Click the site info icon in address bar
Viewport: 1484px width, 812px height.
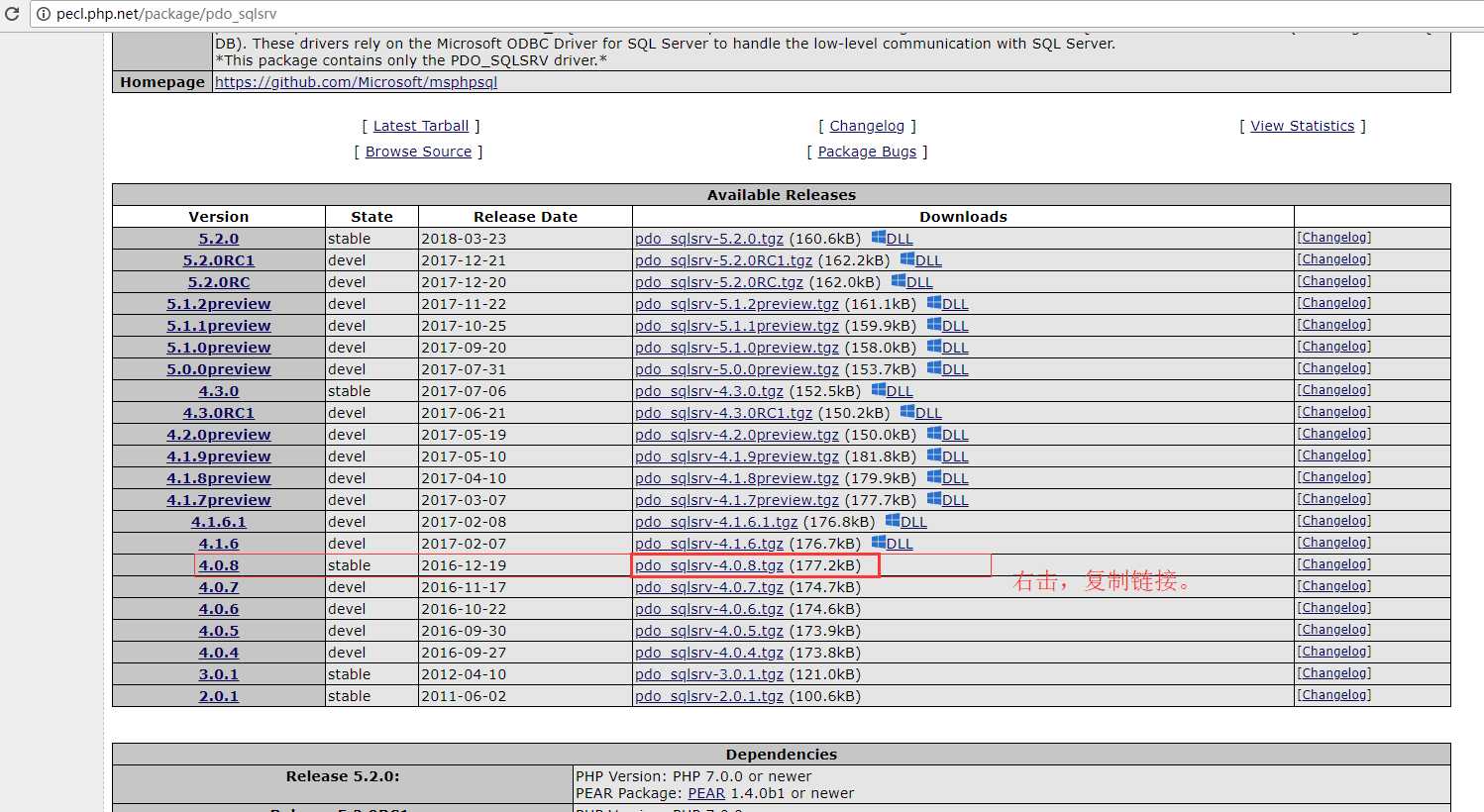pyautogui.click(x=44, y=14)
